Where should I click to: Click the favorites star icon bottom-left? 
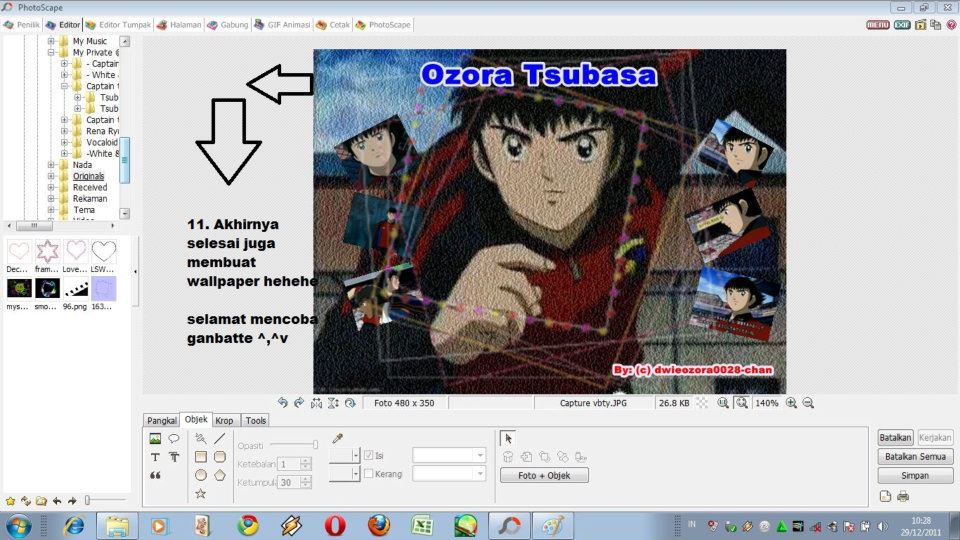pyautogui.click(x=10, y=501)
